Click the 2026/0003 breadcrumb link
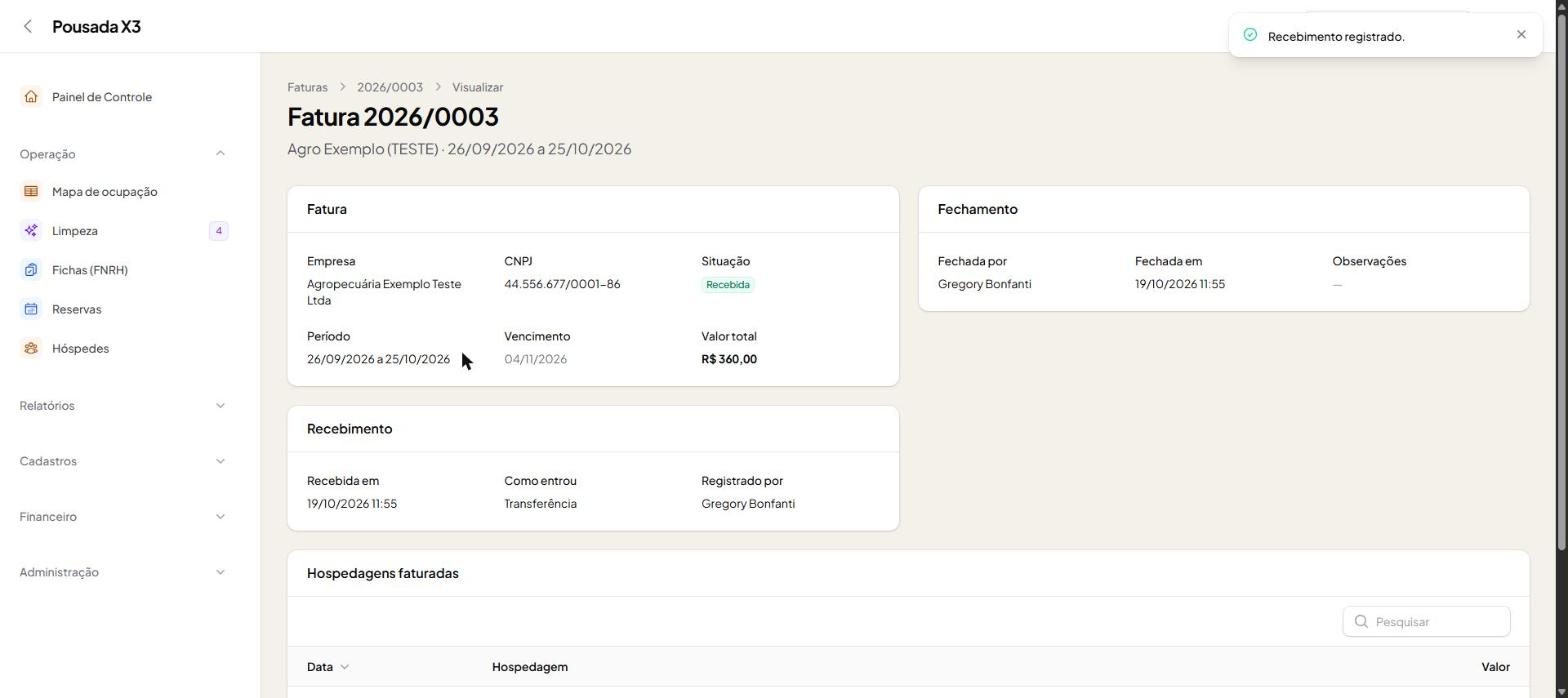The height and width of the screenshot is (698, 1568). pyautogui.click(x=390, y=87)
